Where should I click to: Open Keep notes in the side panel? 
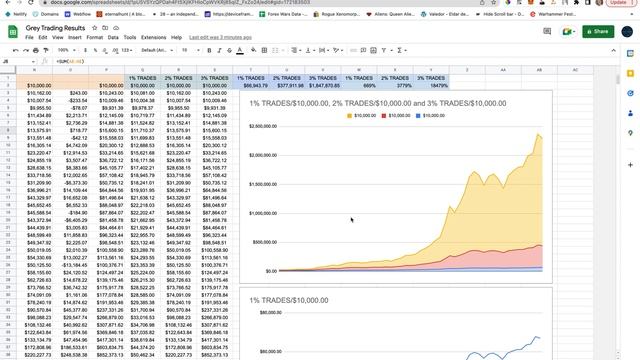click(630, 73)
